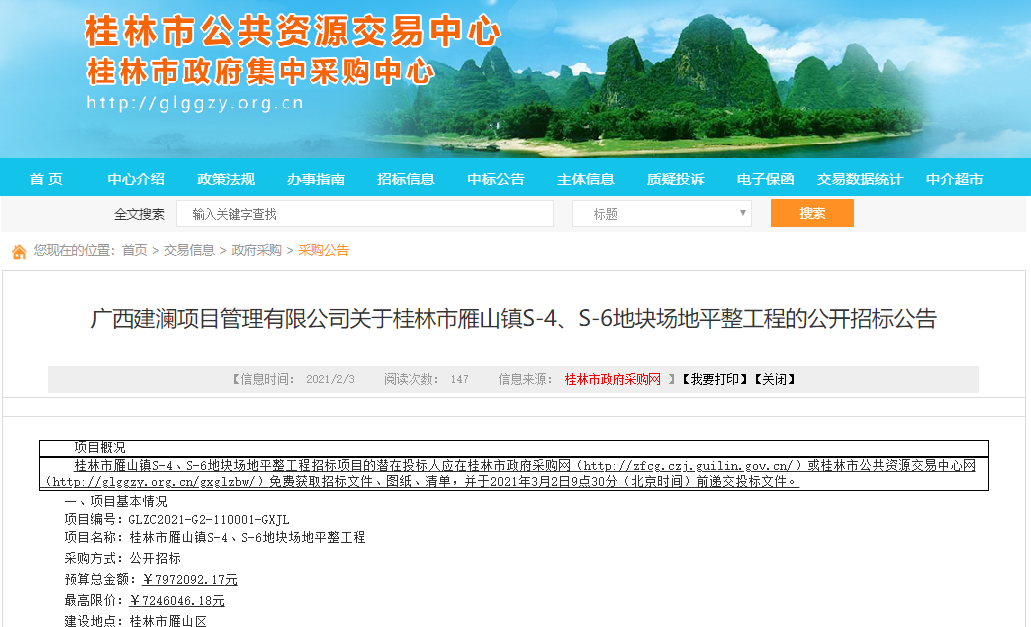Go to 政策法规 in navigation bar
The height and width of the screenshot is (627, 1031).
(226, 179)
